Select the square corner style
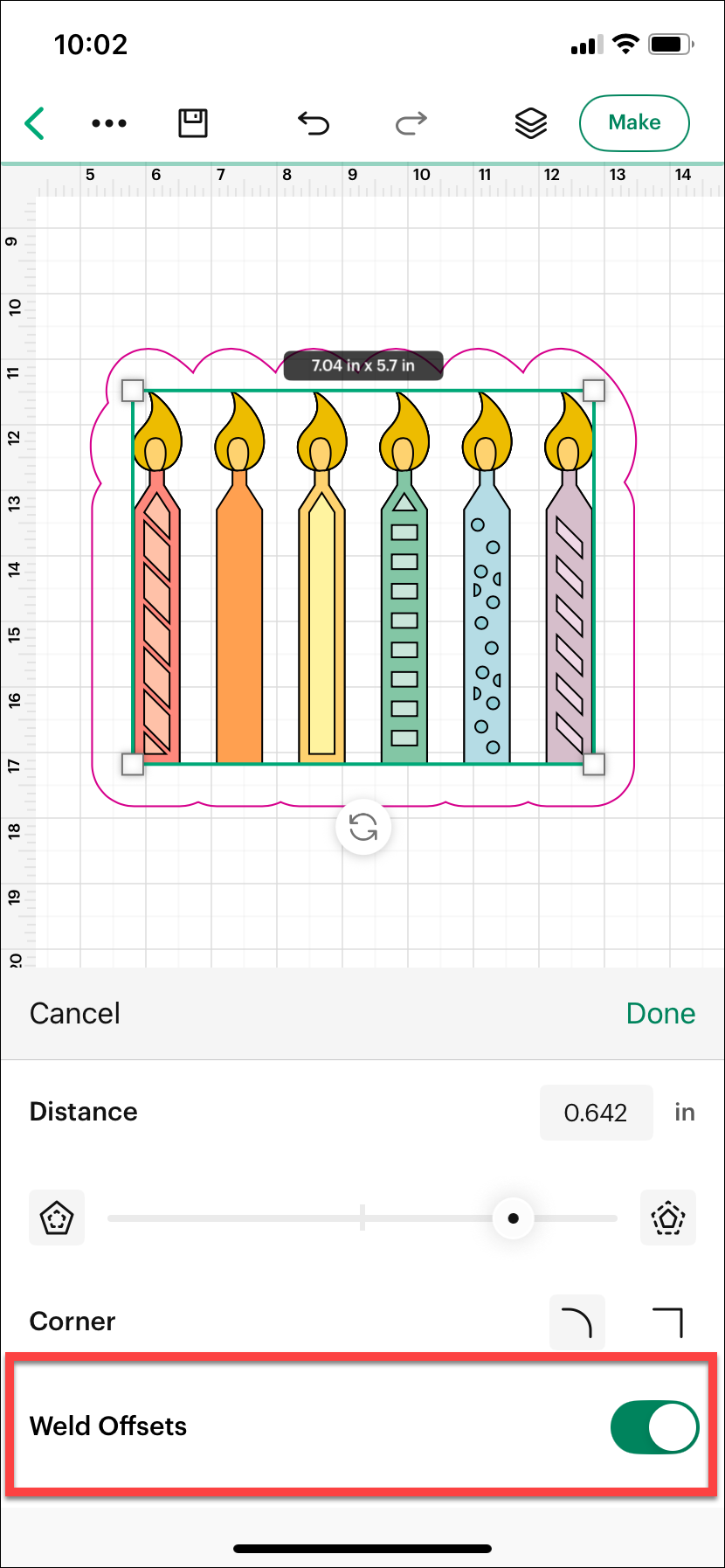Image resolution: width=725 pixels, height=1568 pixels. tap(668, 1322)
